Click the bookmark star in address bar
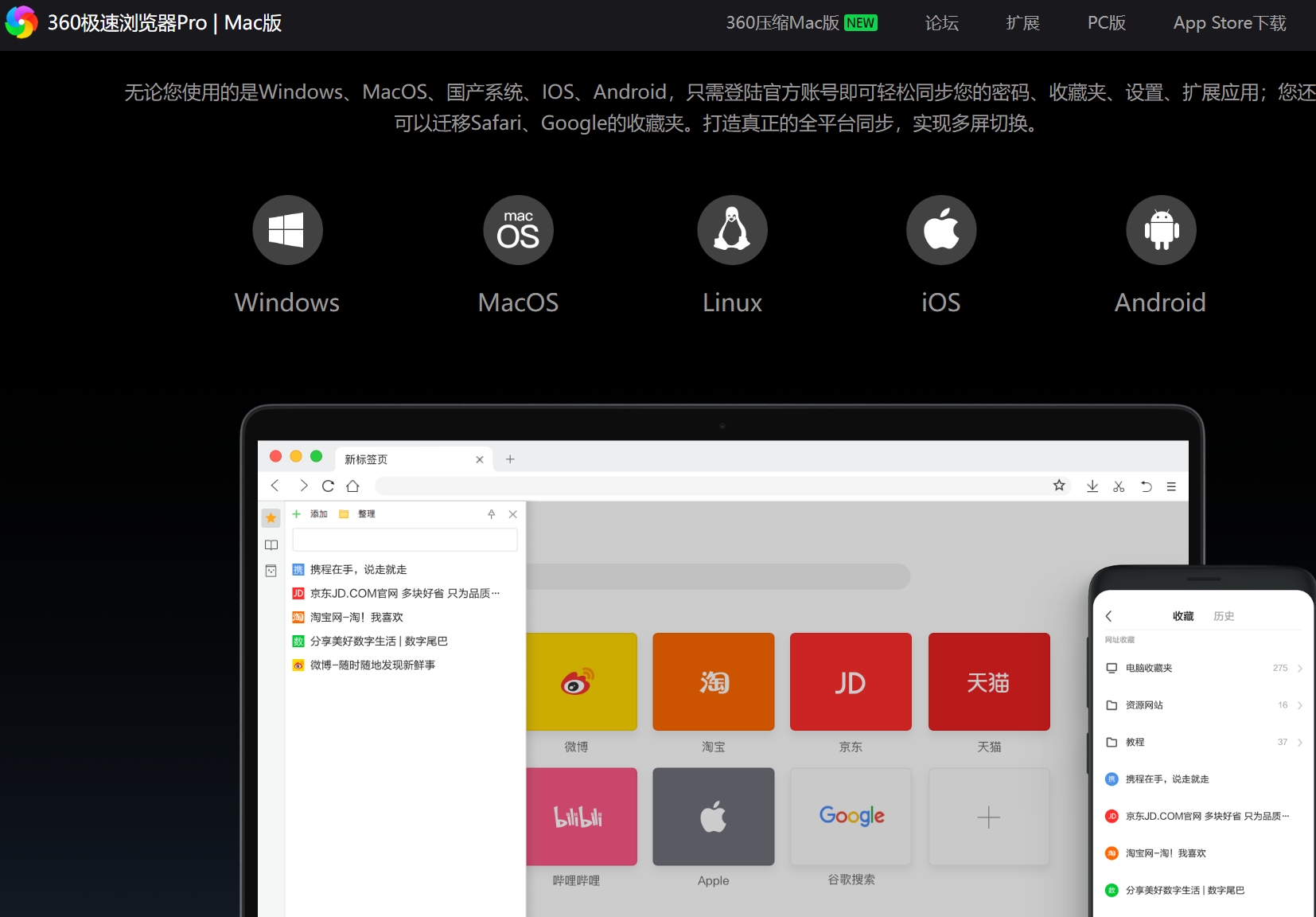The image size is (1316, 917). coord(1059,486)
